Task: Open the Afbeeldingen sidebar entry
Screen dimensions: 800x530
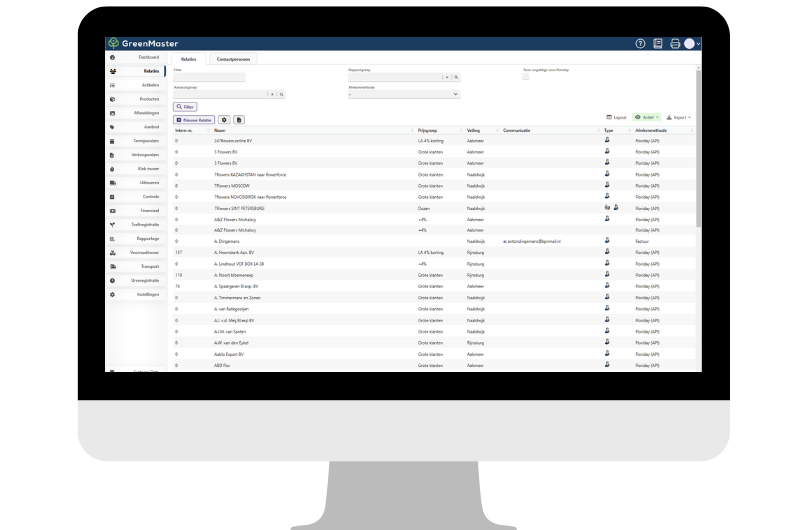Action: pyautogui.click(x=136, y=113)
